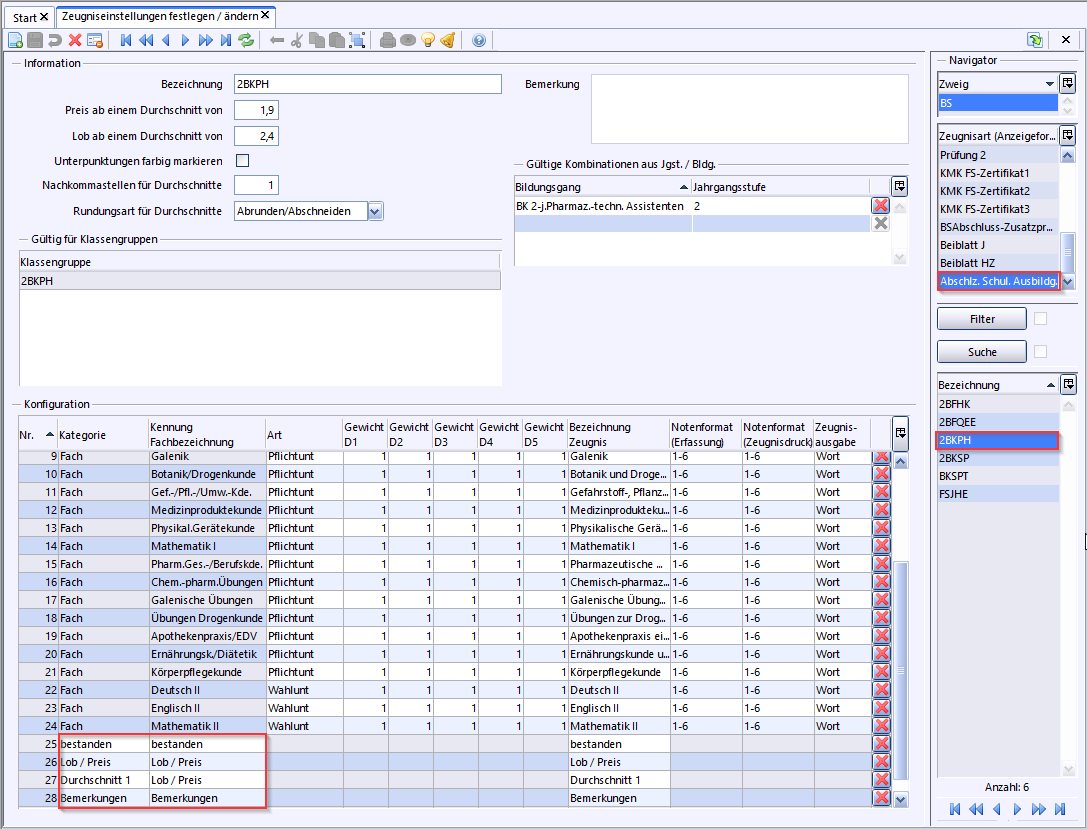The image size is (1087, 829).
Task: Click the Suche button
Action: (x=982, y=352)
